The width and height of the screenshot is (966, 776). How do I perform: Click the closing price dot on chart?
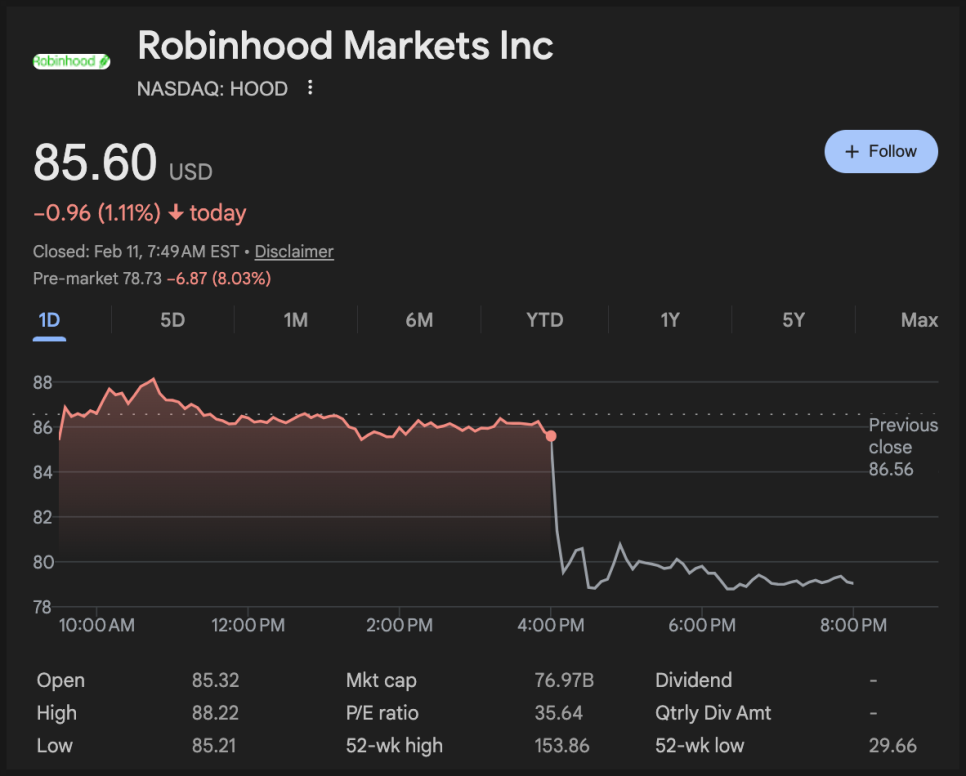click(551, 436)
